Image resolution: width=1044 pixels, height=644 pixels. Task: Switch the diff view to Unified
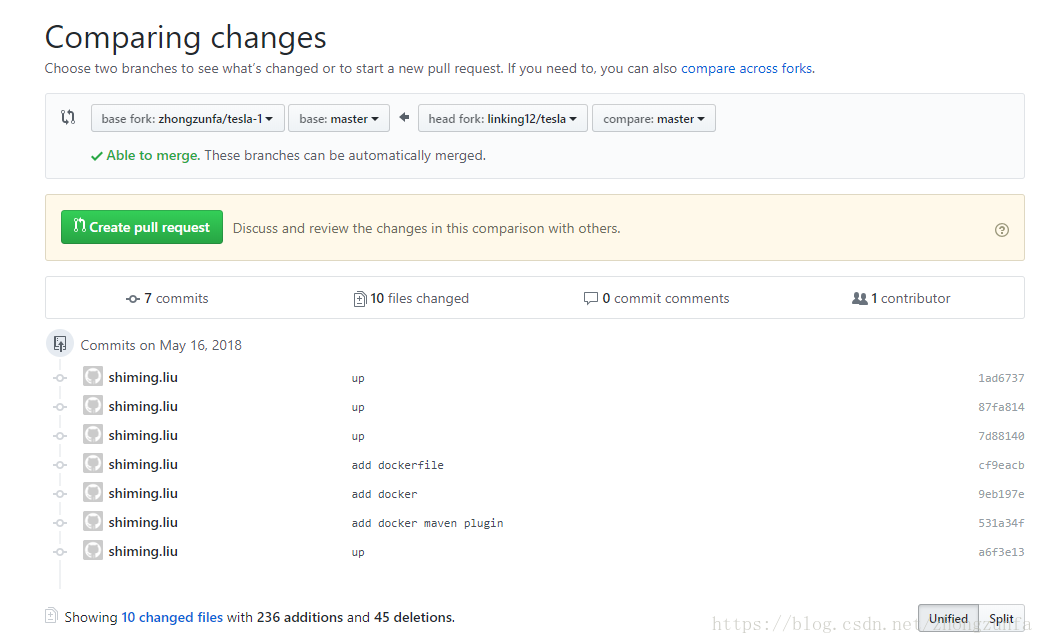pos(948,619)
